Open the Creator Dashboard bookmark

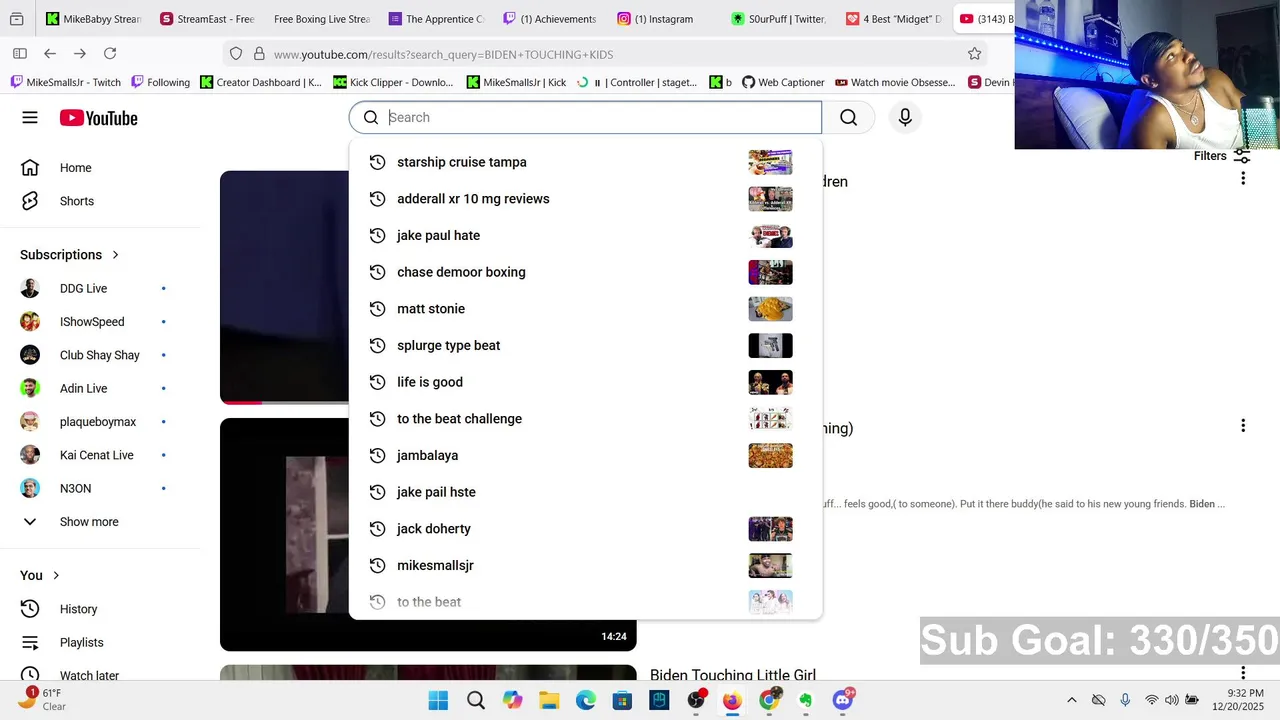coord(261,82)
